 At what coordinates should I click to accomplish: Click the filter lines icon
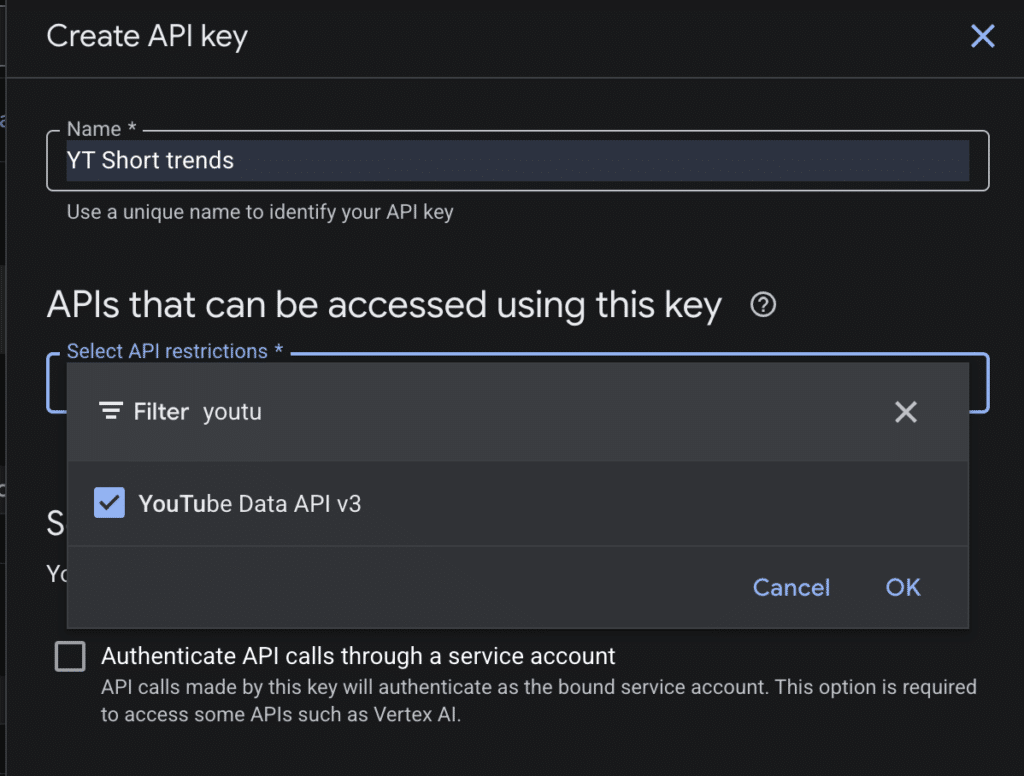(111, 411)
